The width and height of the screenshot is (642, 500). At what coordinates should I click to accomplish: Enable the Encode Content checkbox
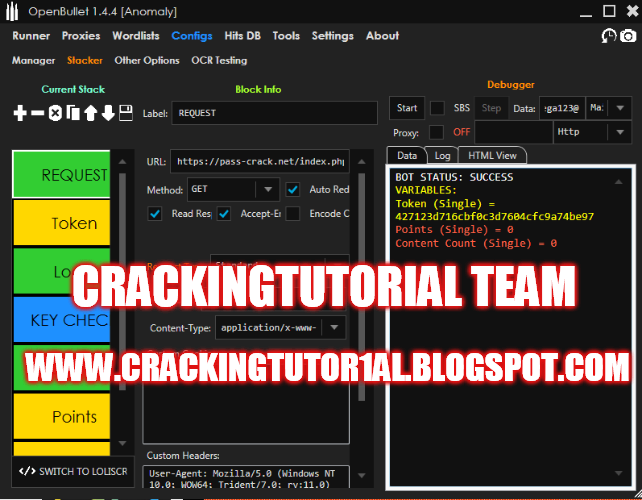click(292, 213)
